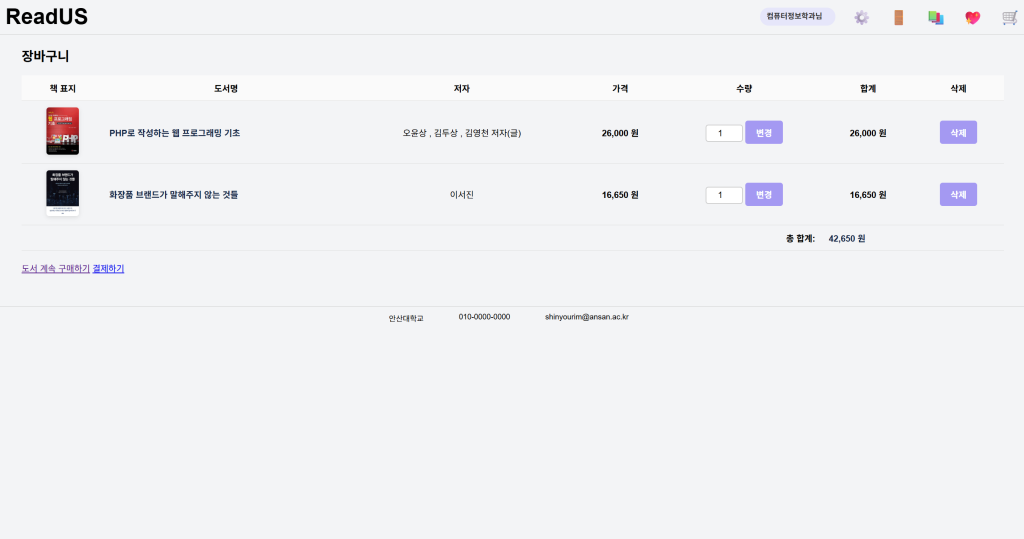This screenshot has width=1024, height=539.
Task: Click footer text 안산대학교
Action: pyautogui.click(x=406, y=318)
